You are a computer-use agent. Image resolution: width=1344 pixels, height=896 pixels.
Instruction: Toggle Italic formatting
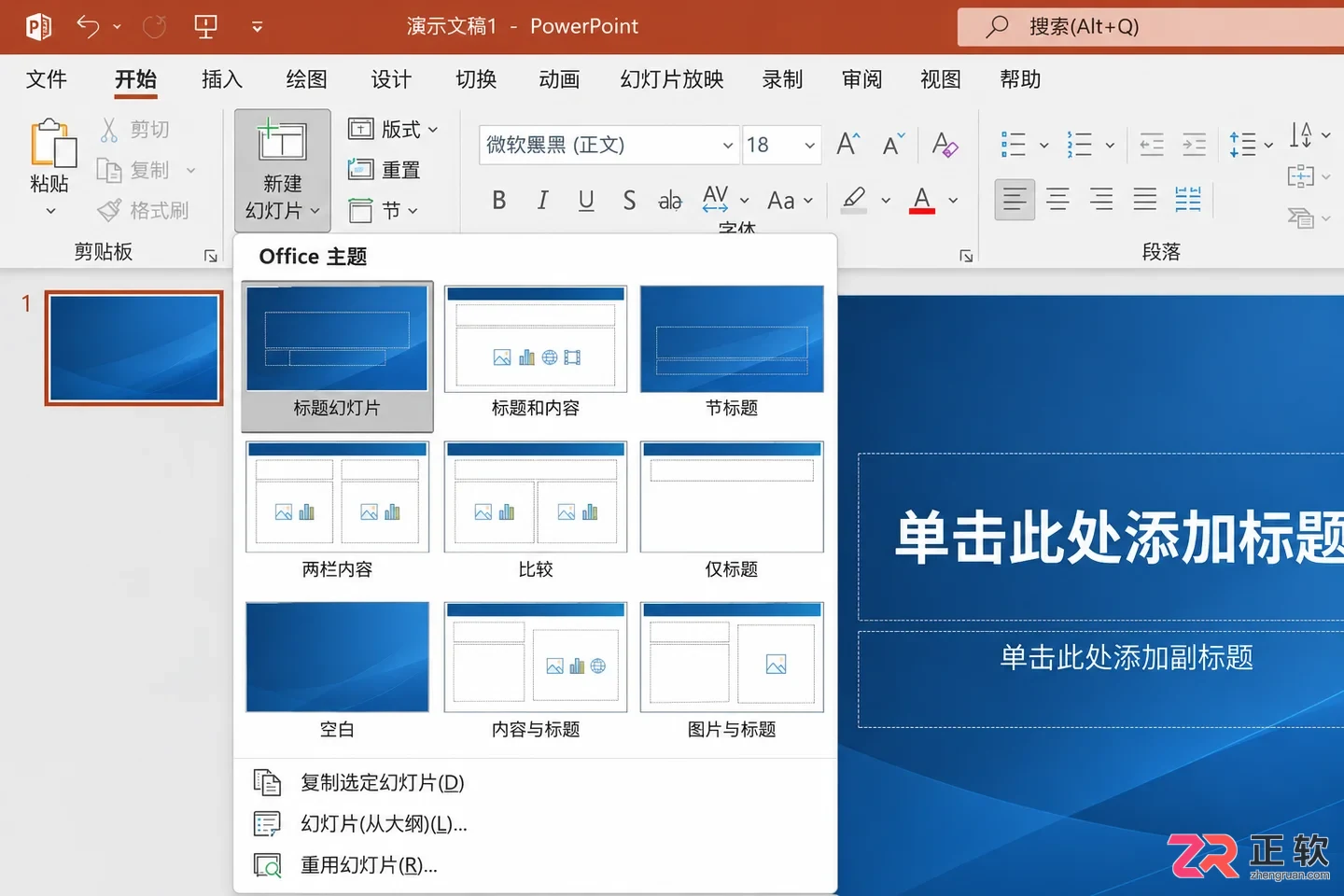[x=542, y=200]
